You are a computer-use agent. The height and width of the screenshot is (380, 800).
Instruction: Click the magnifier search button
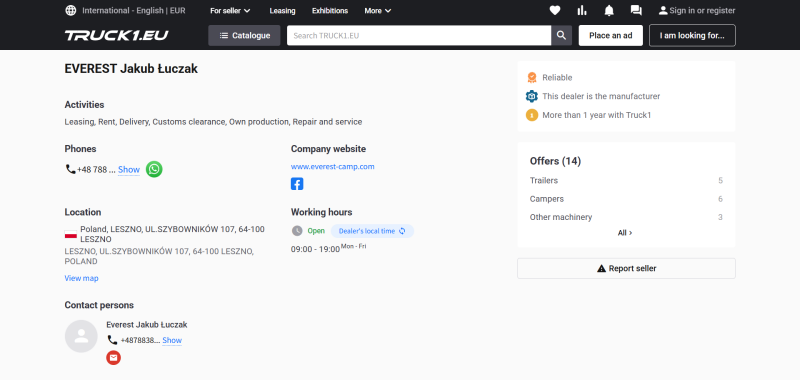561,36
